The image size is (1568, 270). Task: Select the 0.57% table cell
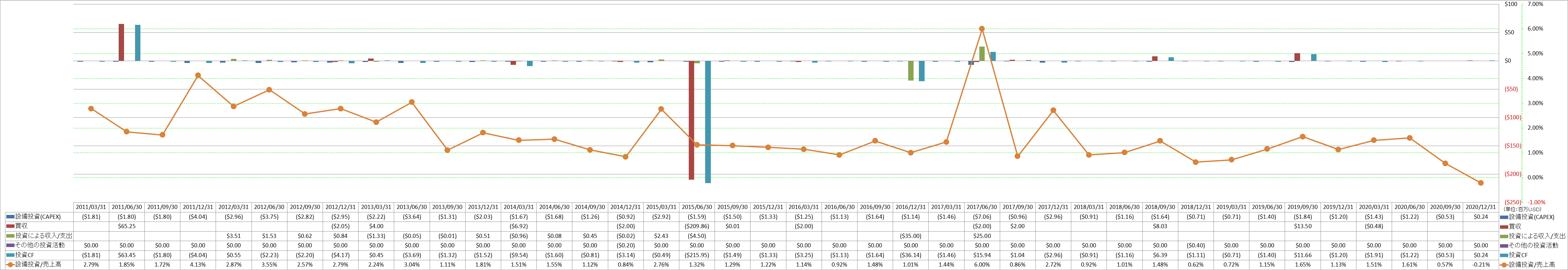1445,265
